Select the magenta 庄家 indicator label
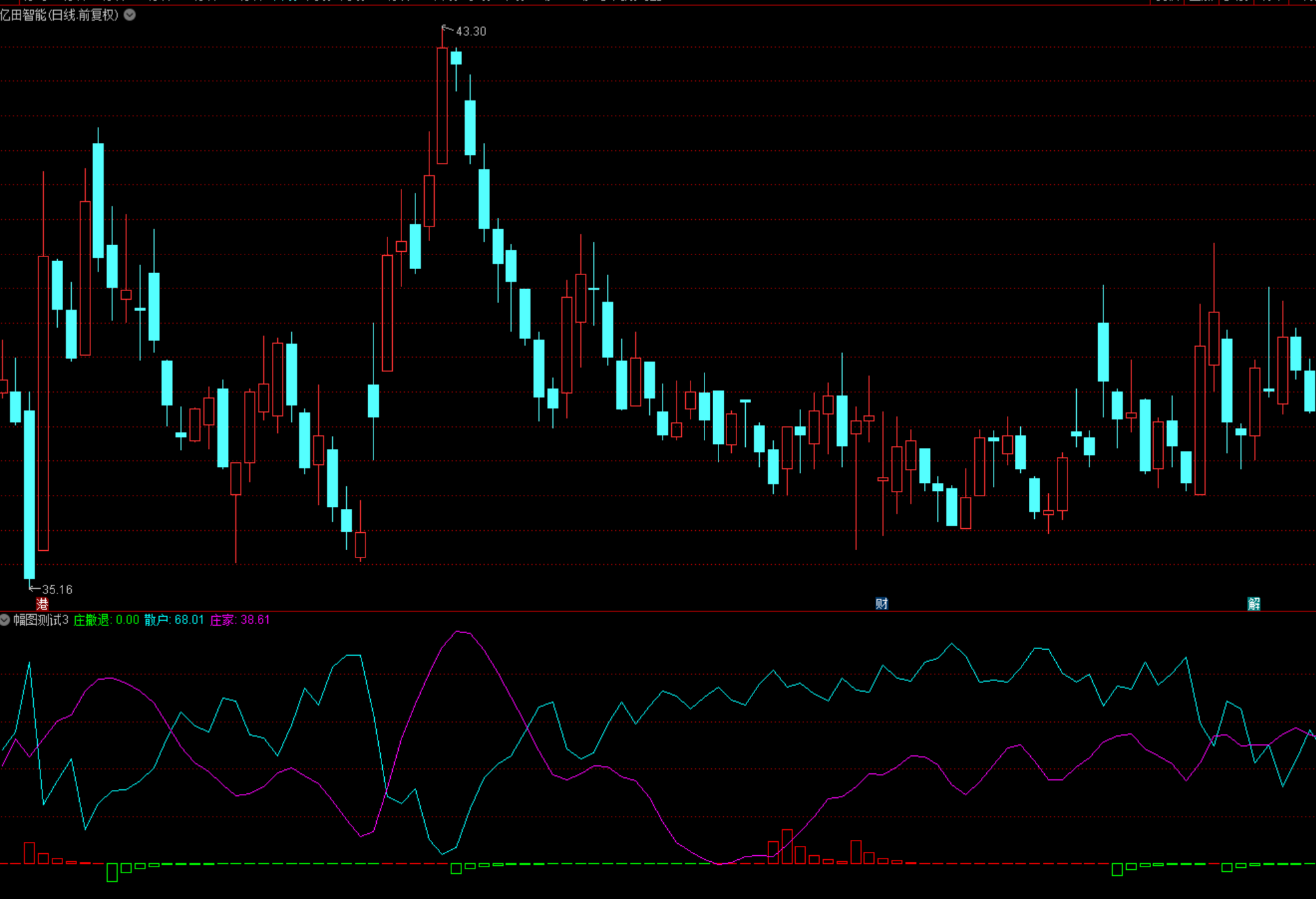 (222, 620)
